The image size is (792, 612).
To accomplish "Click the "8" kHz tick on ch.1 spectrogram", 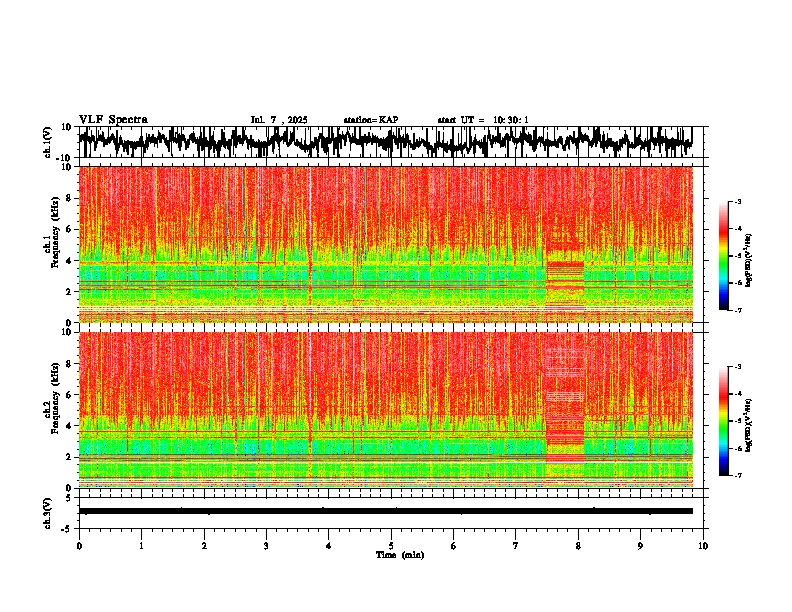I will (70, 198).
